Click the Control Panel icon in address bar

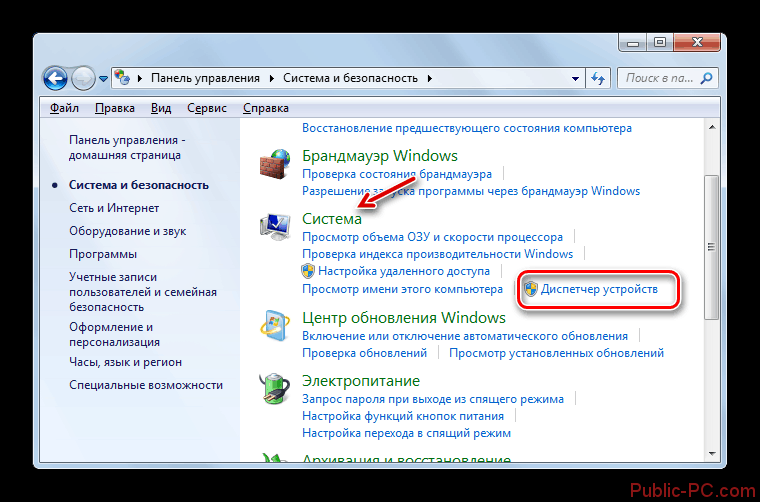123,78
